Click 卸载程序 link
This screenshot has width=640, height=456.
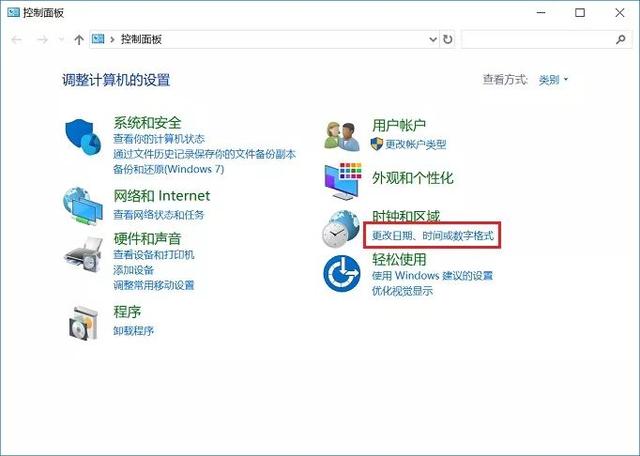point(133,331)
